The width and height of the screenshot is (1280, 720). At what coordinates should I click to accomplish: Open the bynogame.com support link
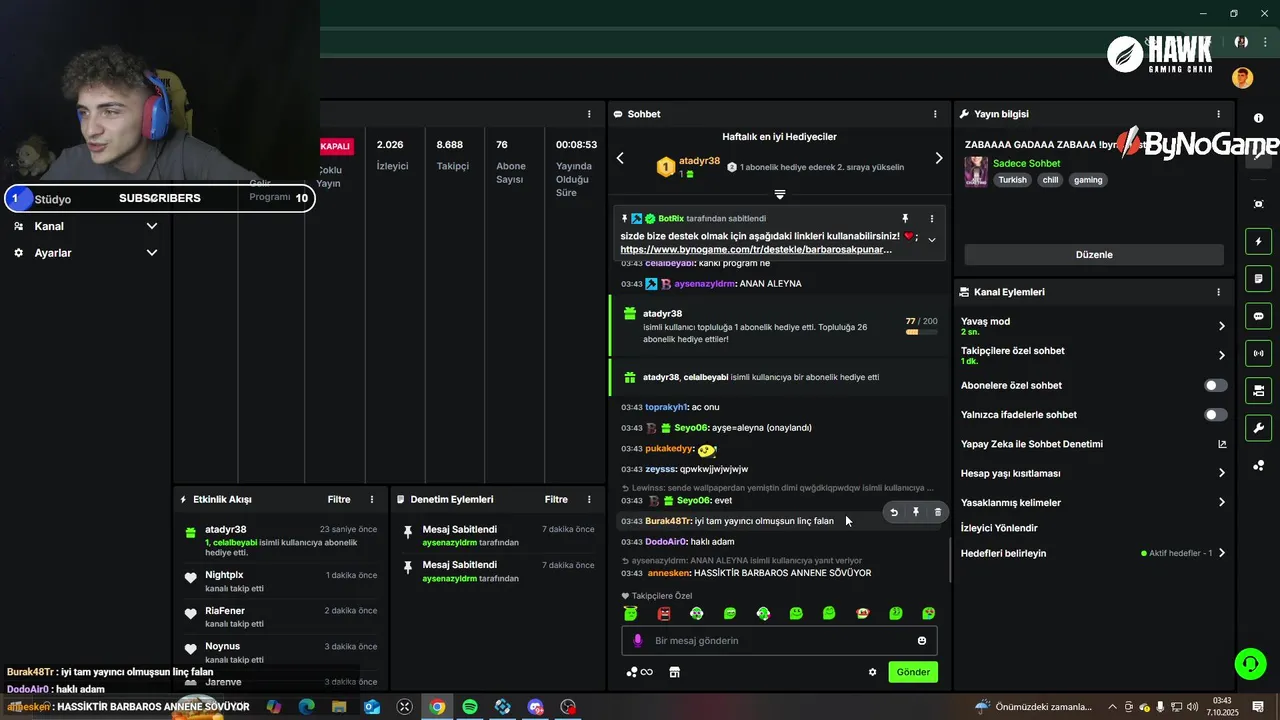coord(756,249)
